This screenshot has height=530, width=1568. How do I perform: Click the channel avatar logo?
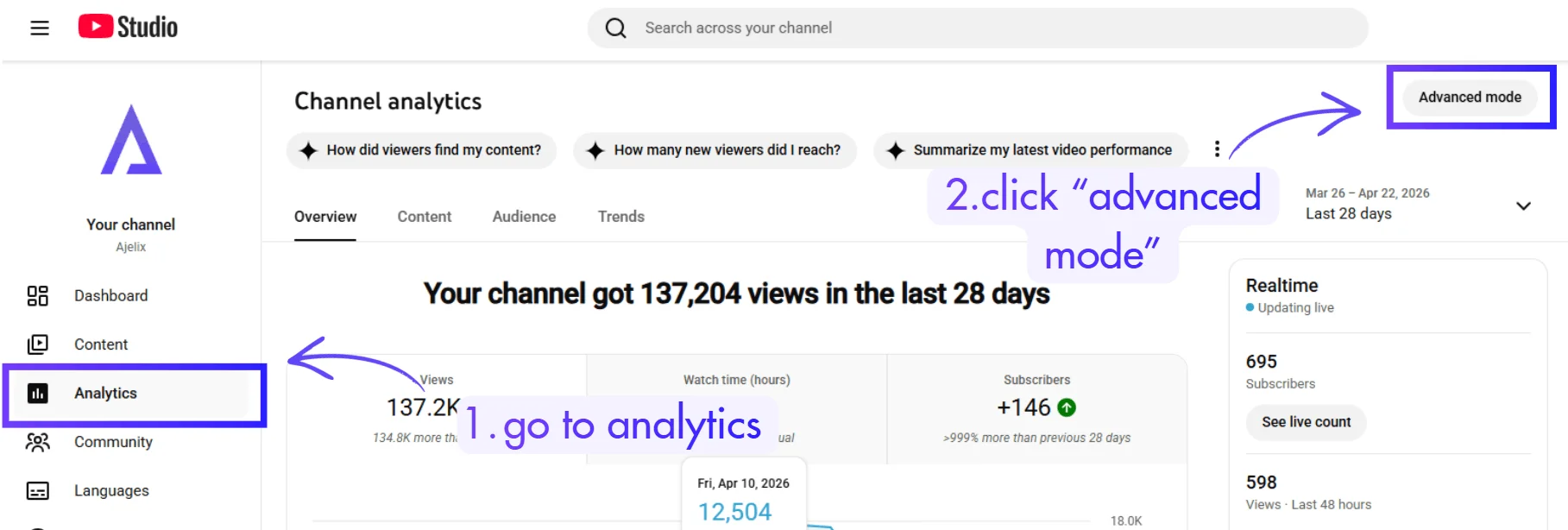click(x=131, y=141)
